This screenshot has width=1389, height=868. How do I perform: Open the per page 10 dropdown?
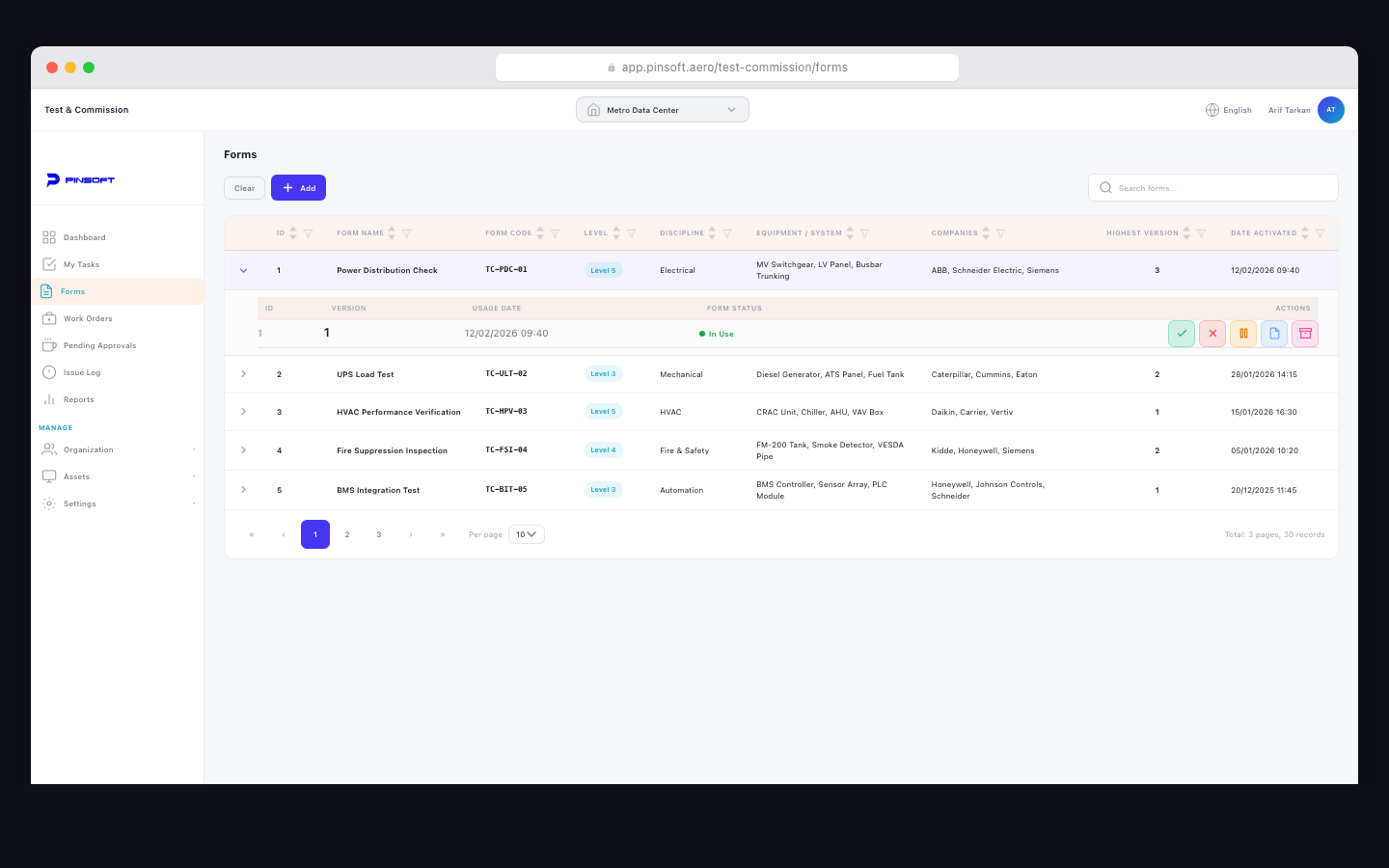(x=527, y=534)
